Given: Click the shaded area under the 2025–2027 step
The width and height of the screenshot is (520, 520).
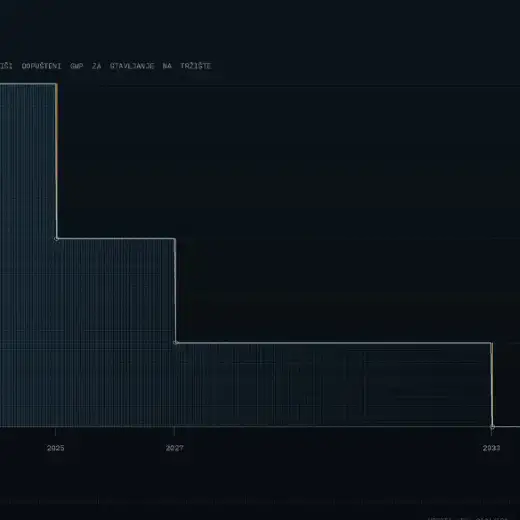Looking at the screenshot, I should [116, 333].
